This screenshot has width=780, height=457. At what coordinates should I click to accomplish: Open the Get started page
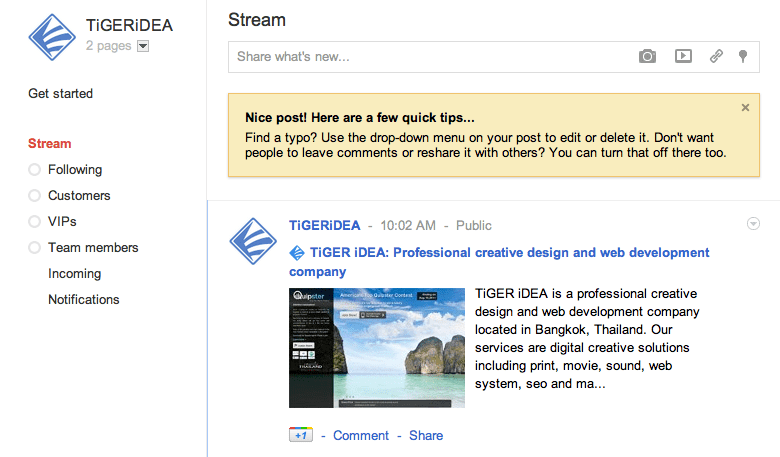coord(60,93)
